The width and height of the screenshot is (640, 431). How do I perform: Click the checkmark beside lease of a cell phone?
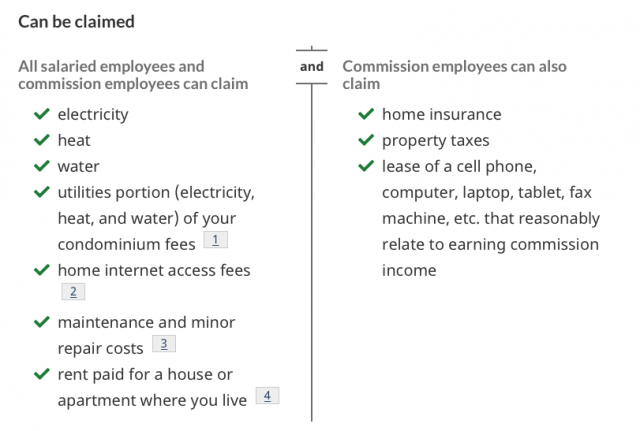tap(366, 166)
